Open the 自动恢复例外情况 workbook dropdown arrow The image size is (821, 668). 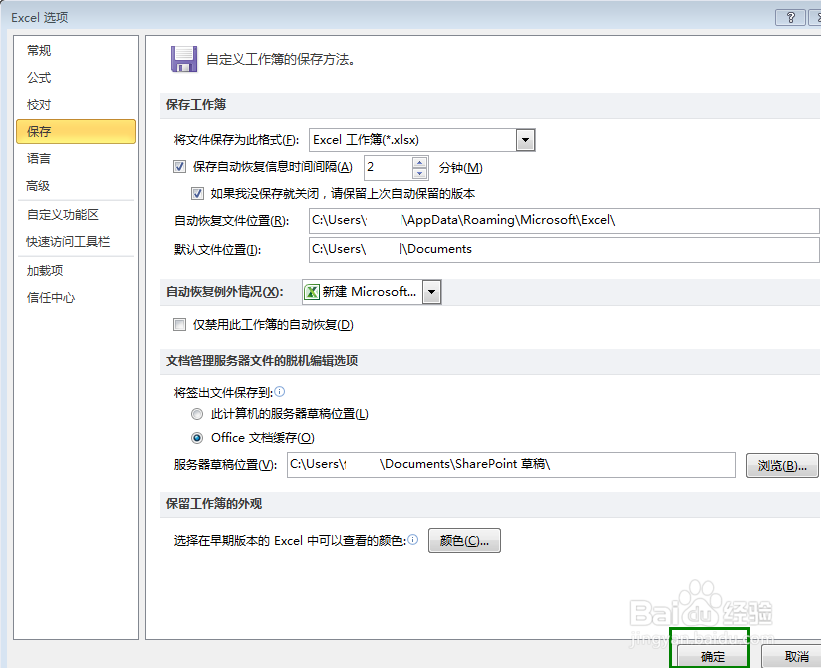click(x=431, y=292)
